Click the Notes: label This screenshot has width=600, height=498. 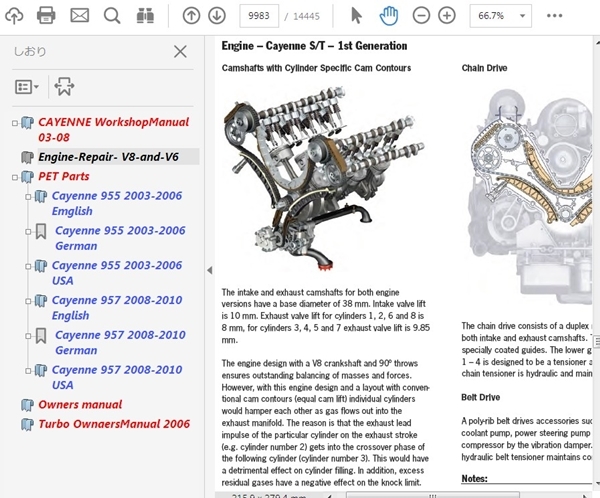click(474, 478)
